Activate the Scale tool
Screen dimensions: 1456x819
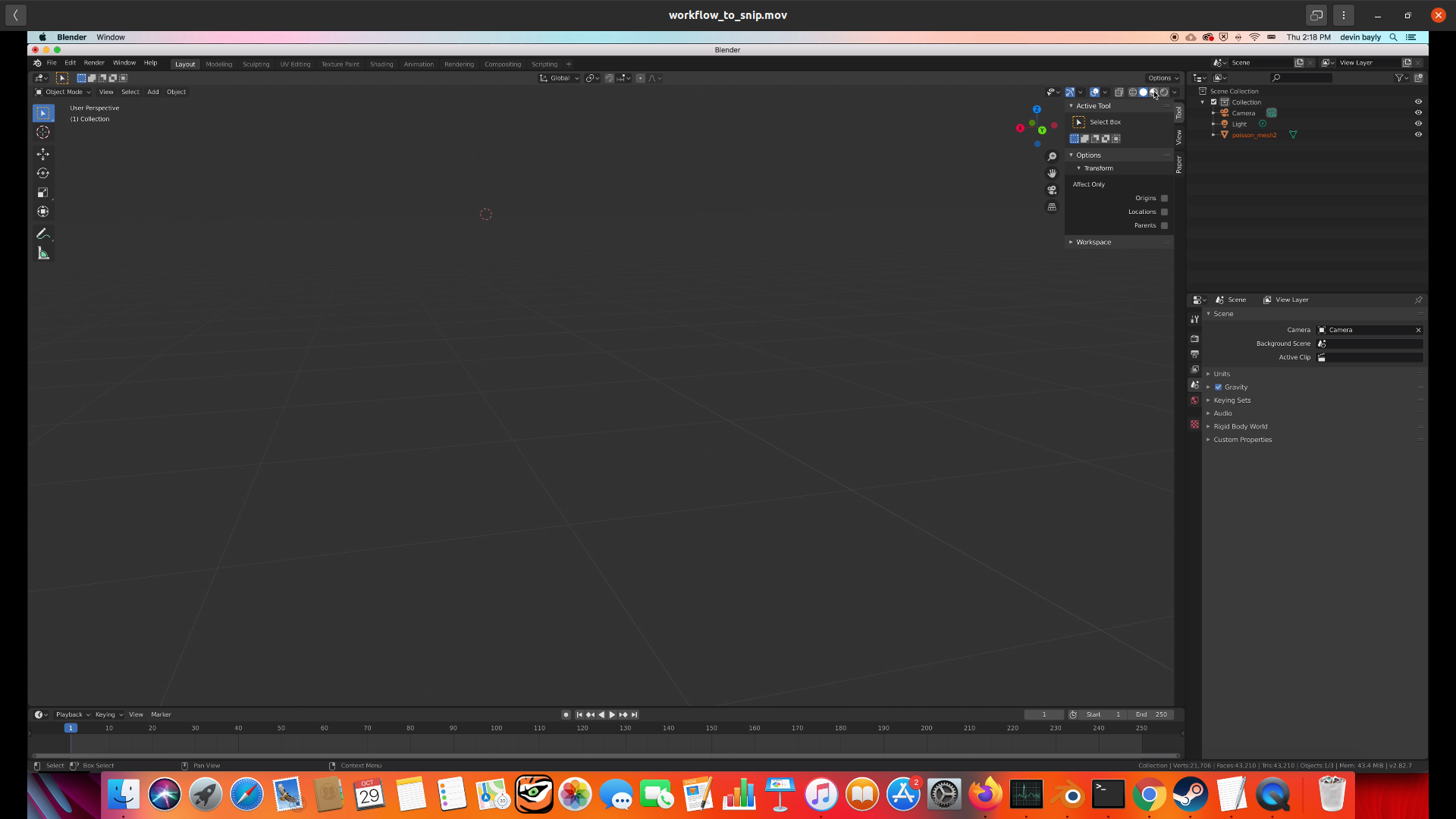tap(43, 193)
